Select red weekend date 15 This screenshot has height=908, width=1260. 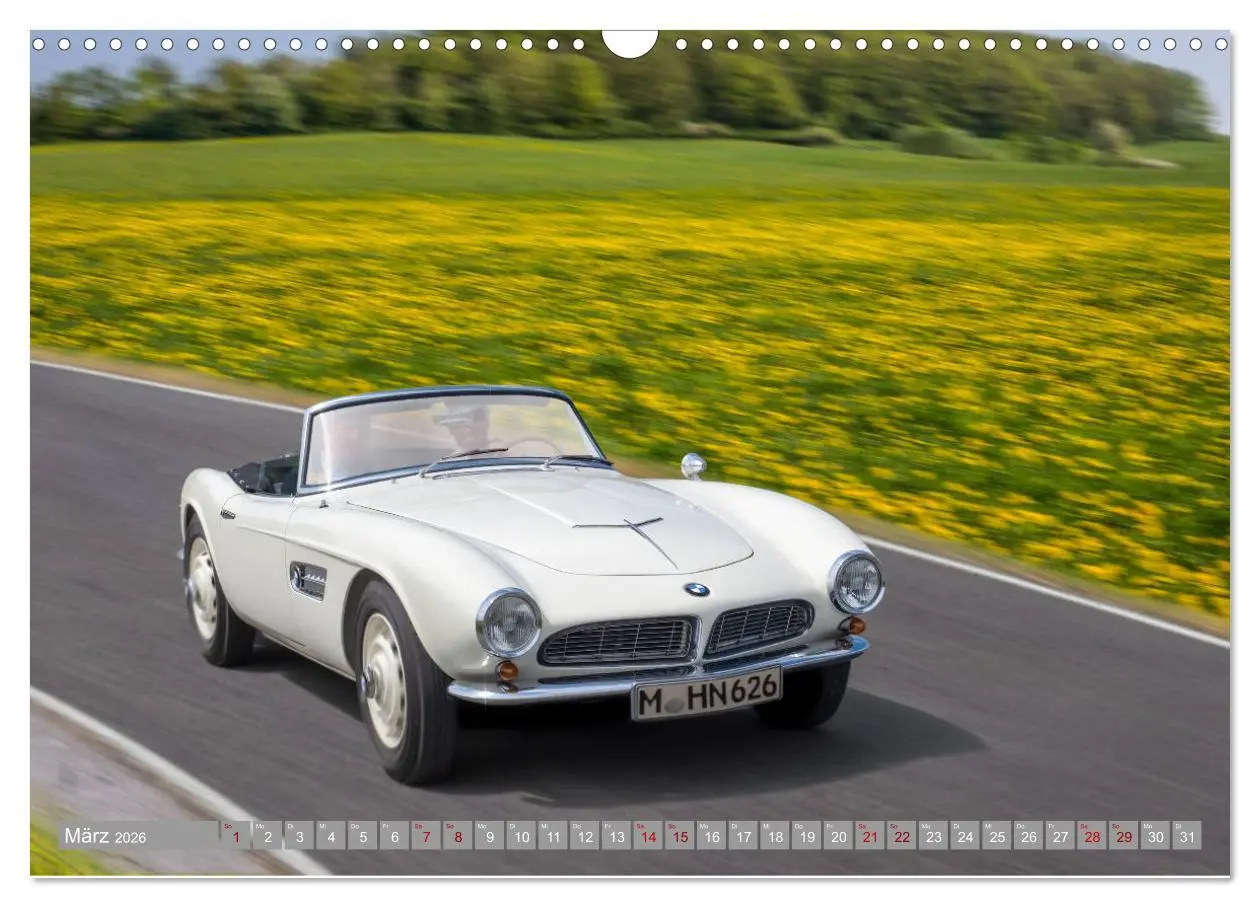[x=680, y=836]
